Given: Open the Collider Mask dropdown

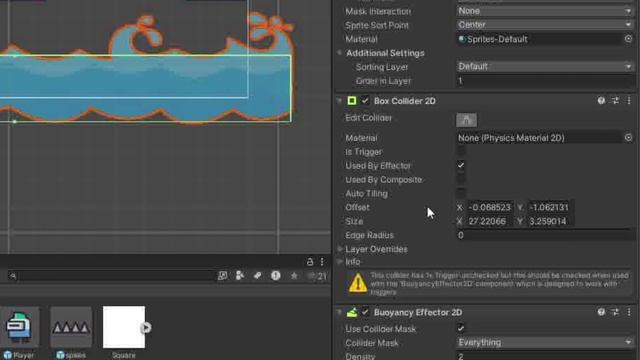Looking at the screenshot, I should click(544, 342).
